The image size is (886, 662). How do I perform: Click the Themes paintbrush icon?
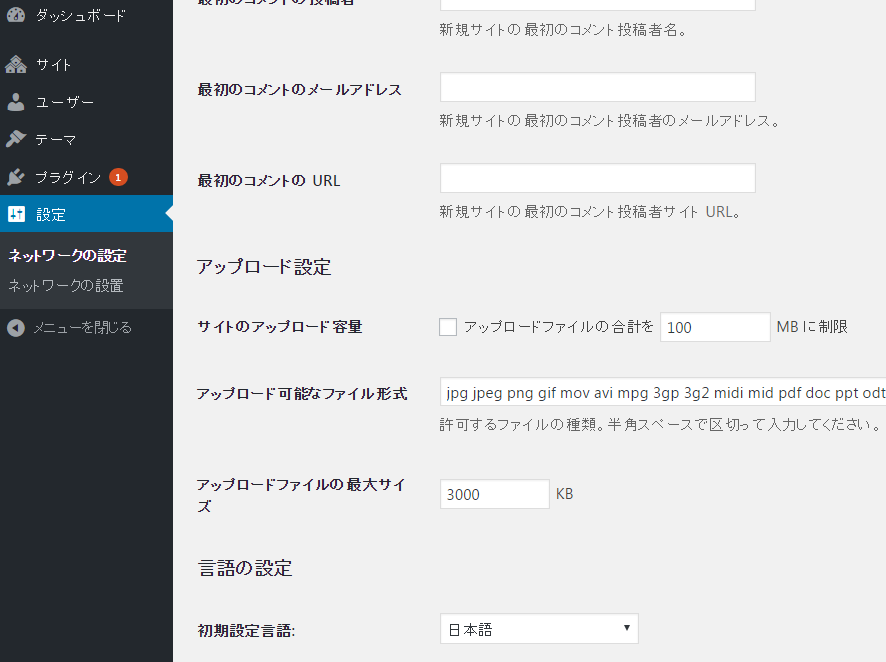(x=16, y=139)
